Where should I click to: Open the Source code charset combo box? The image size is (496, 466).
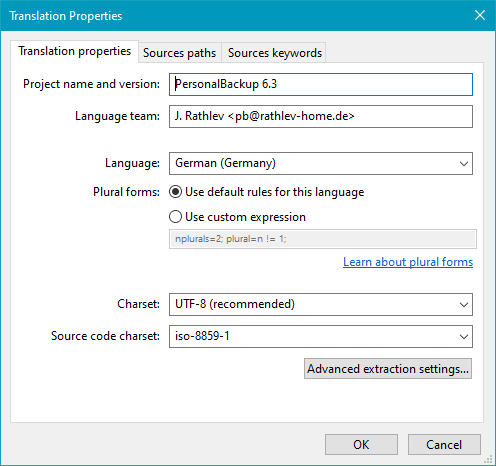(321, 336)
